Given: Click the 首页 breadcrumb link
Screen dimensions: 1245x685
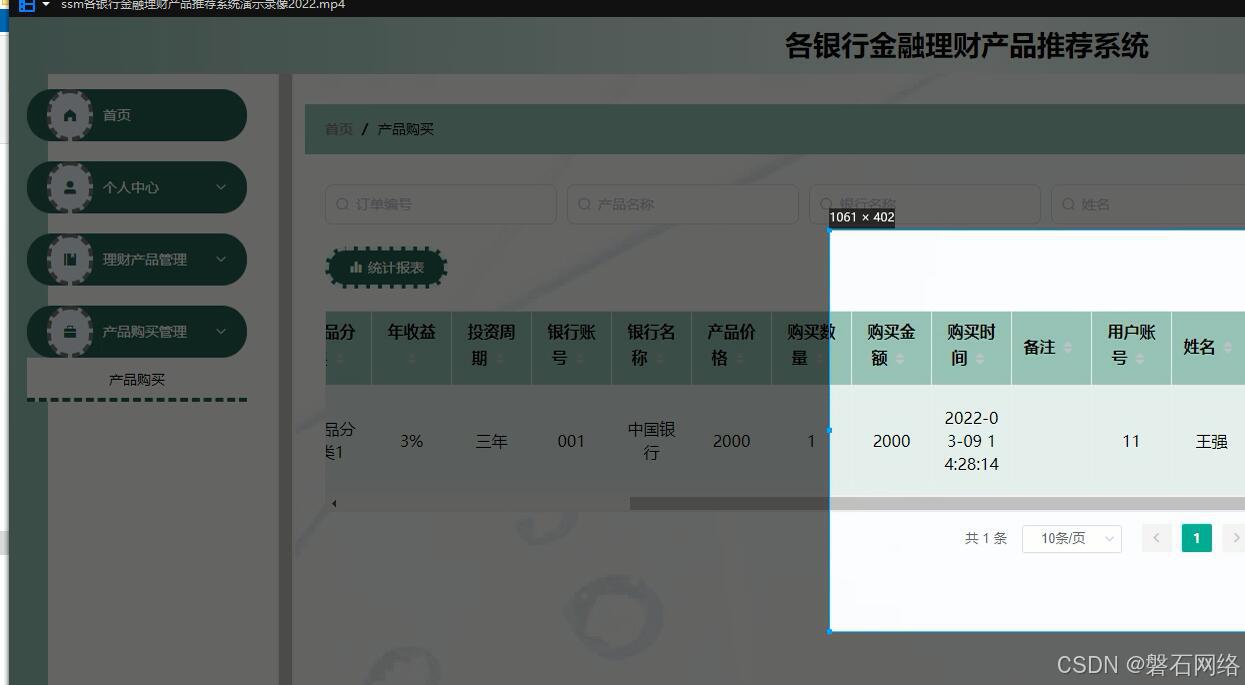Looking at the screenshot, I should (339, 129).
